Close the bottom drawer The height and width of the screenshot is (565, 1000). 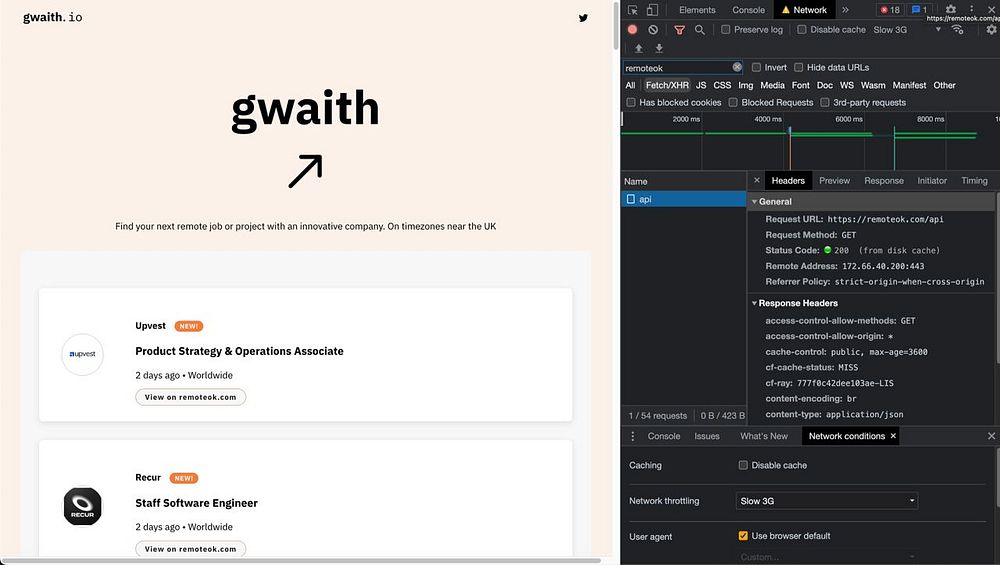pos(991,436)
